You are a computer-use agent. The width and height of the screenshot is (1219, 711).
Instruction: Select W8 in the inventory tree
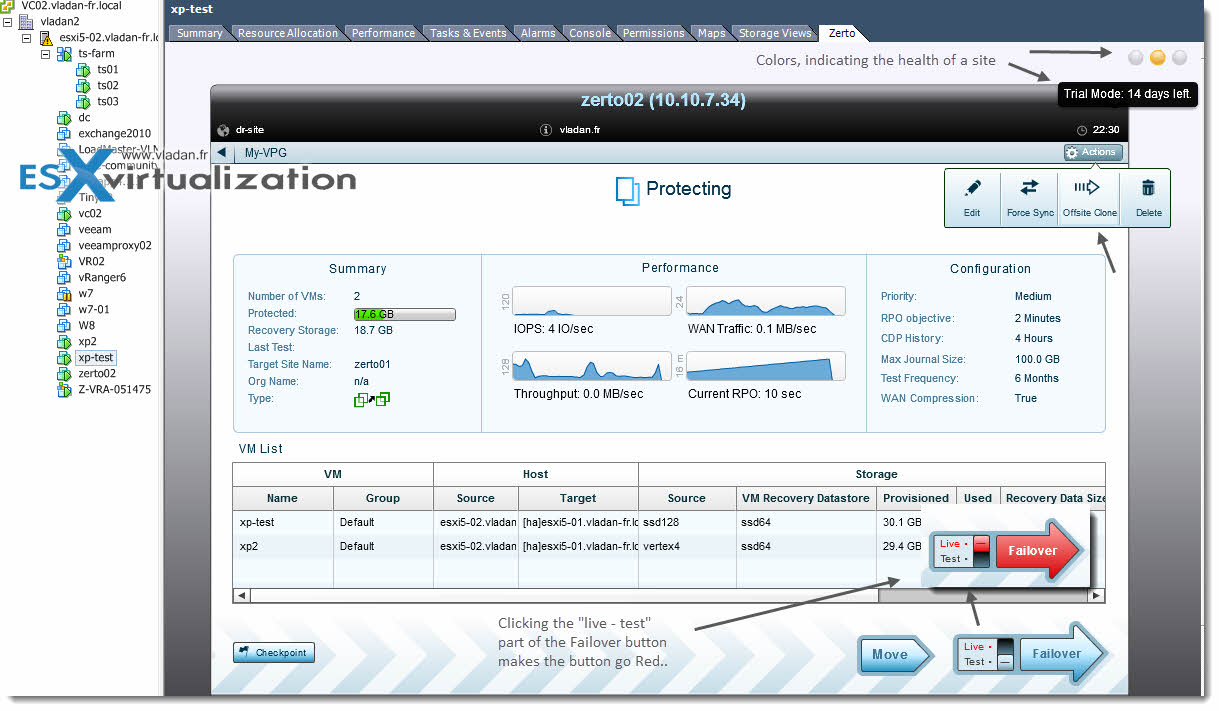(x=87, y=326)
